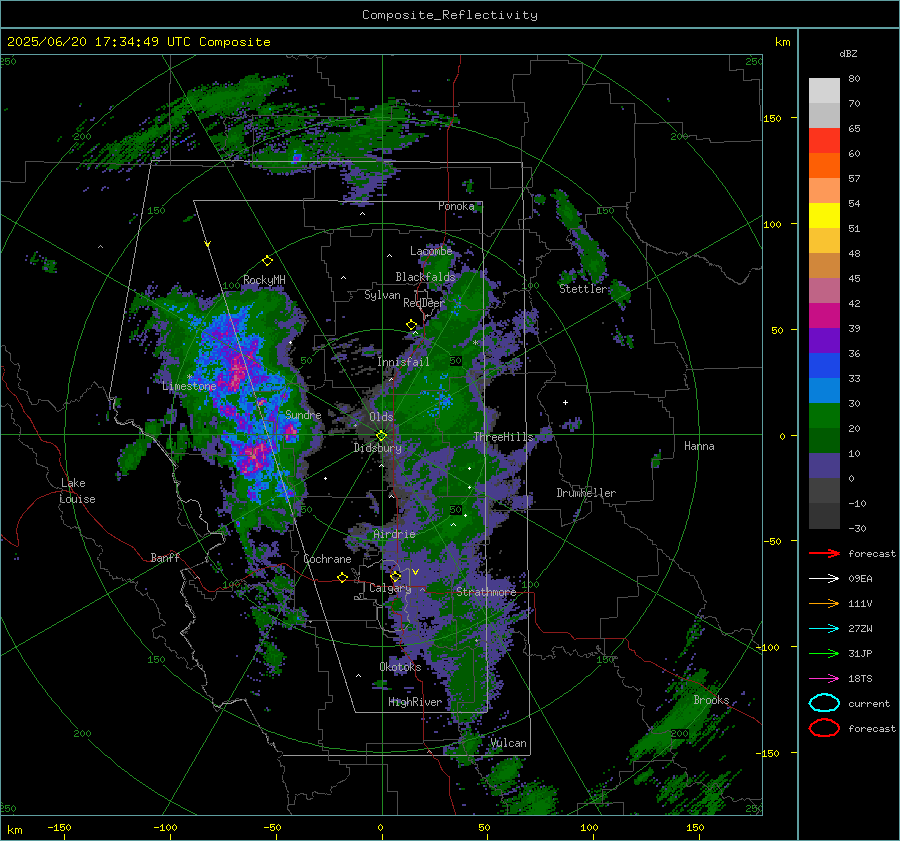The width and height of the screenshot is (900, 841).
Task: Click the cyan 27ZW arrow icon
Action: click(x=824, y=629)
